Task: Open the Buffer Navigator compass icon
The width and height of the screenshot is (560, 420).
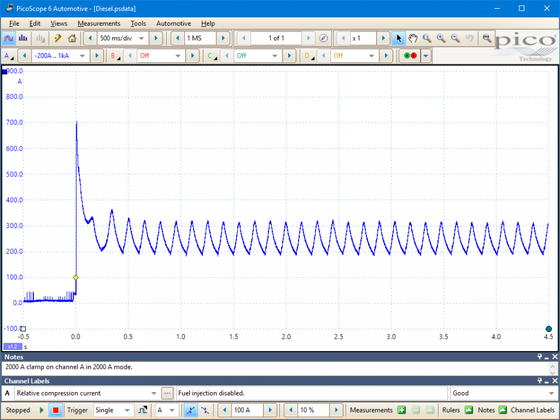Action: click(x=323, y=38)
